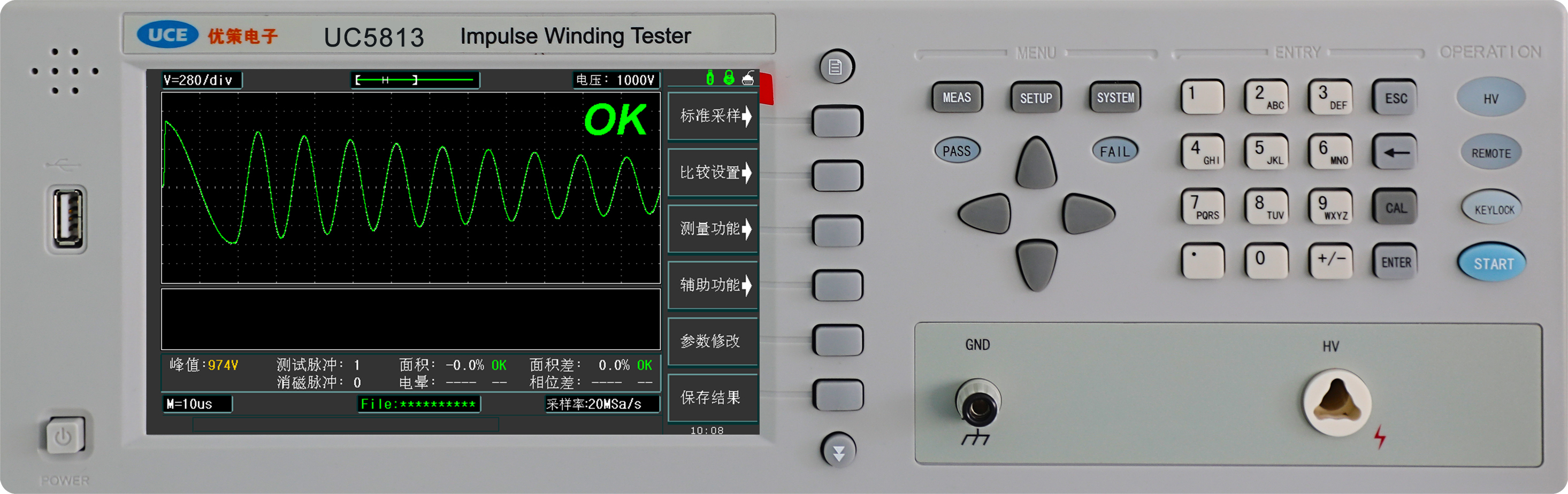
Task: Toggle the REMOTE control button
Action: (x=1490, y=153)
